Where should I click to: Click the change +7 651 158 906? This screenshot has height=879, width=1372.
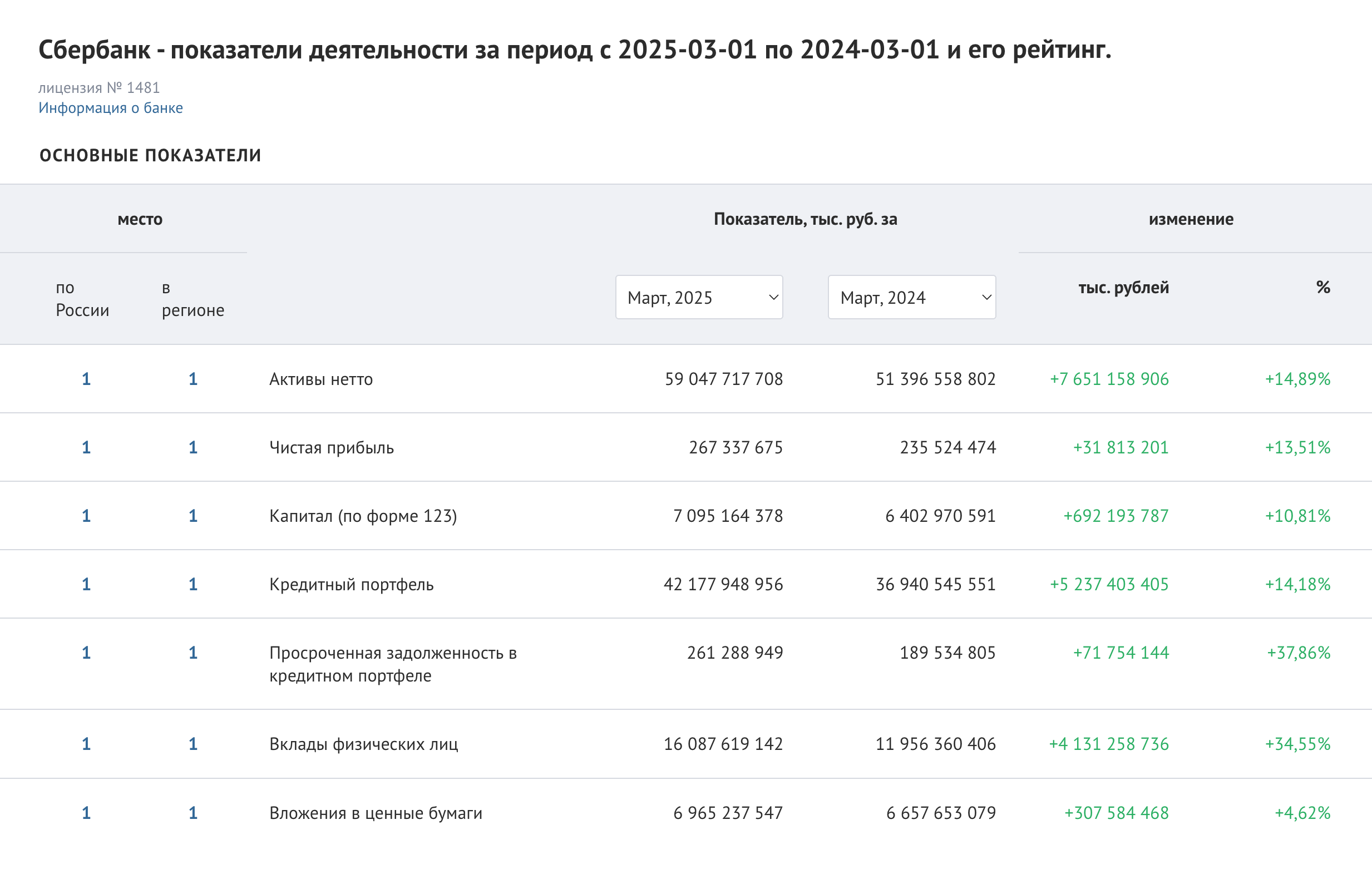(x=1109, y=379)
